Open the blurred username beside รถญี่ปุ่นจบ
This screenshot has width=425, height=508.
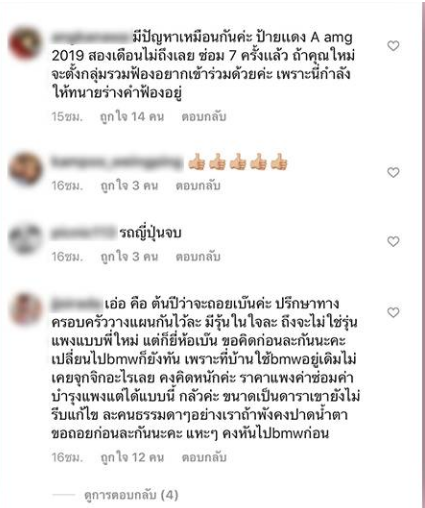[84, 233]
